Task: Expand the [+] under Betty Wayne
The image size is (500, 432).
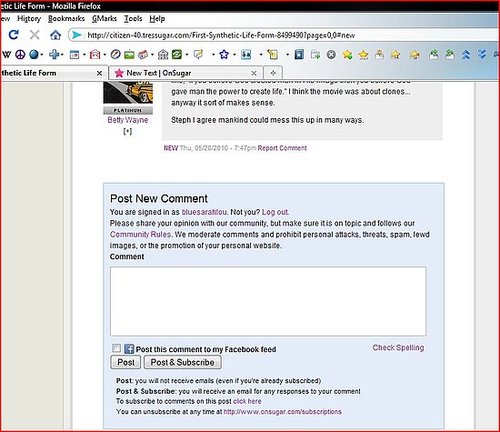Action: [127, 131]
